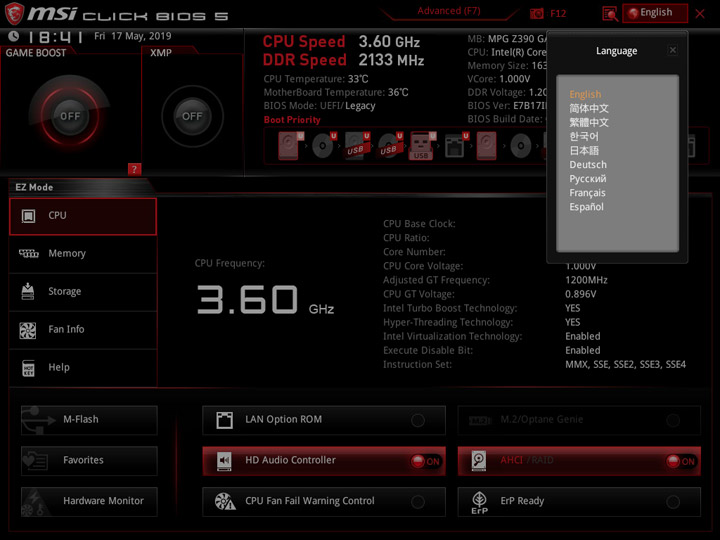
Task: Click the Boot Priority label
Action: pyautogui.click(x=292, y=120)
